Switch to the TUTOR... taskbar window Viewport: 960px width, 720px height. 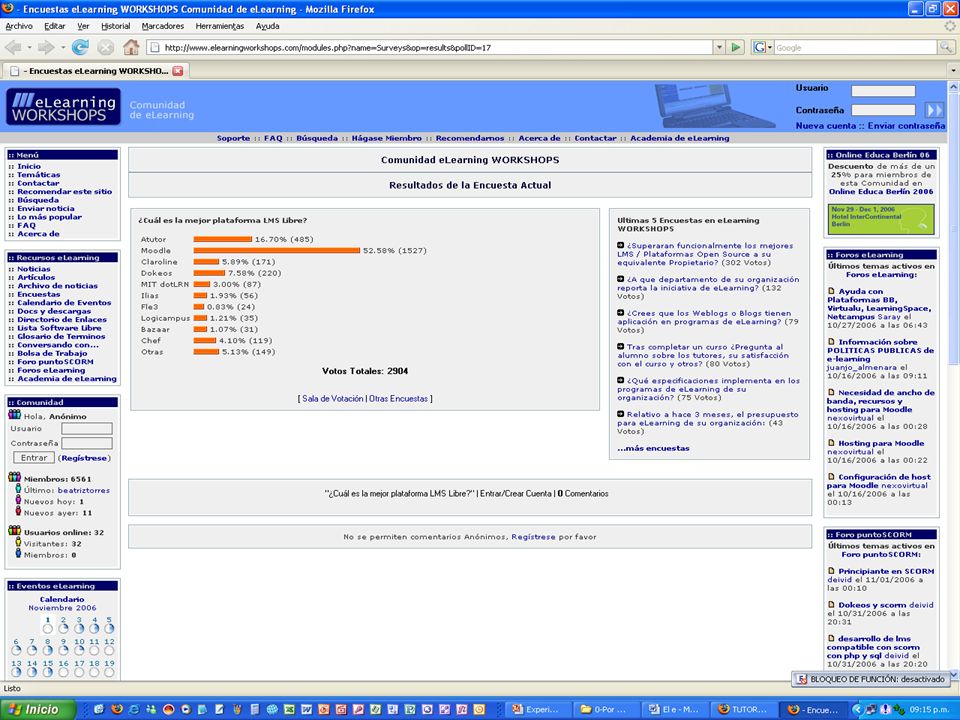pyautogui.click(x=744, y=710)
